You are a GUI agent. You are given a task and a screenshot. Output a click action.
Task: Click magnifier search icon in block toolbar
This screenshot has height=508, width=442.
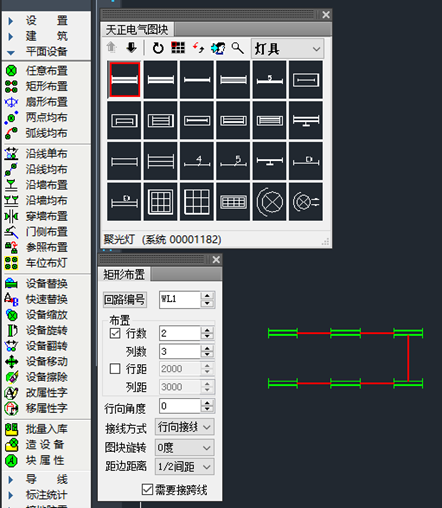238,48
